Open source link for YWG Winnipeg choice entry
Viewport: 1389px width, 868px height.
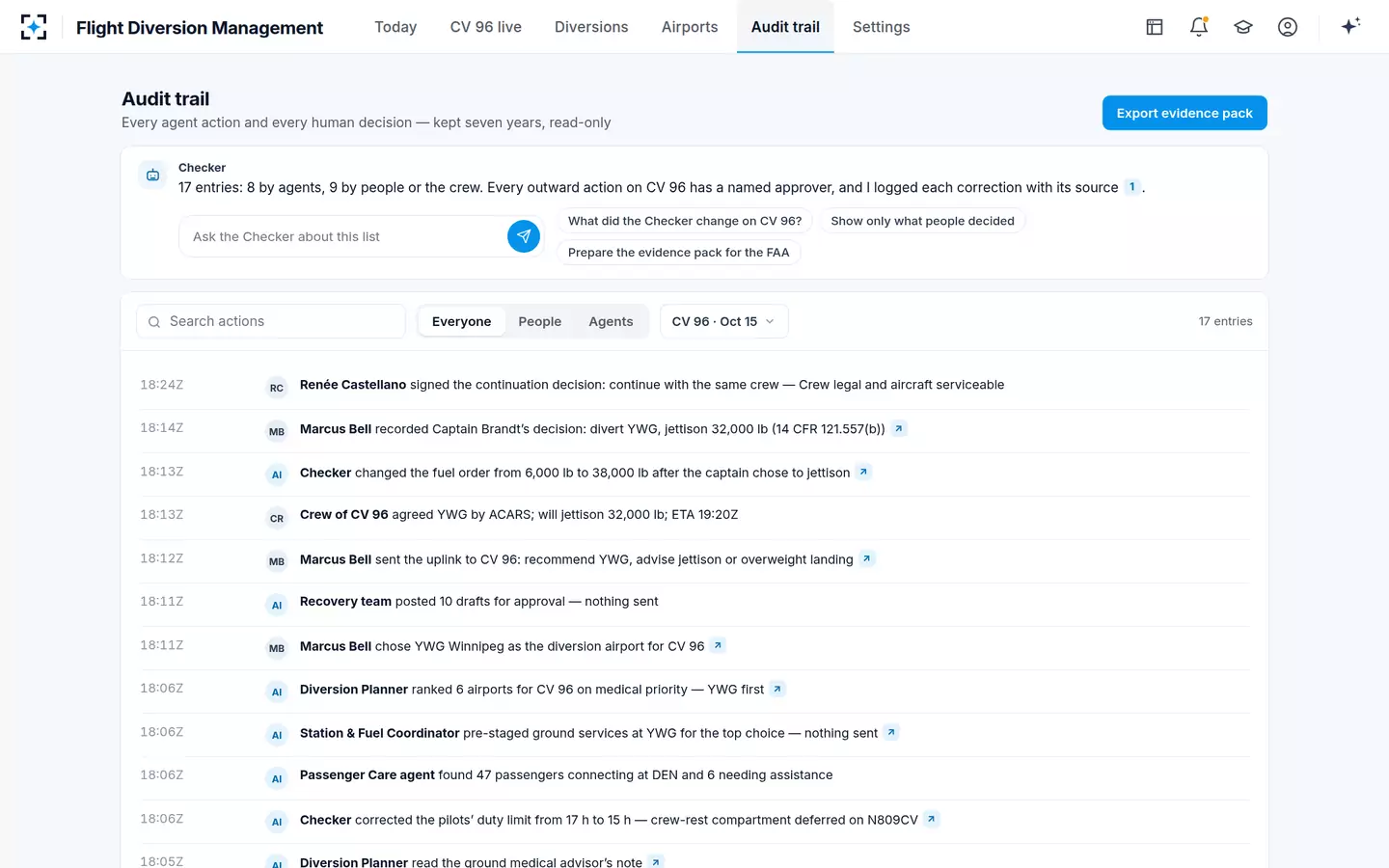tap(718, 646)
